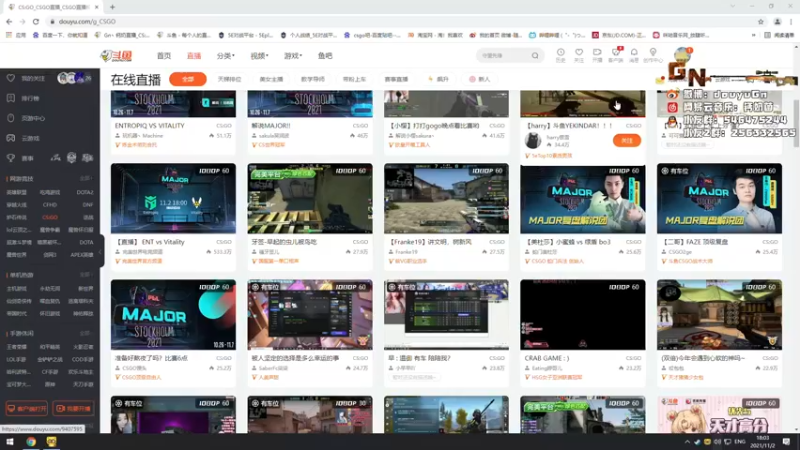Expand all of the 网游竞技 sidebar section
Viewport: 800px width, 450px height.
click(86, 179)
